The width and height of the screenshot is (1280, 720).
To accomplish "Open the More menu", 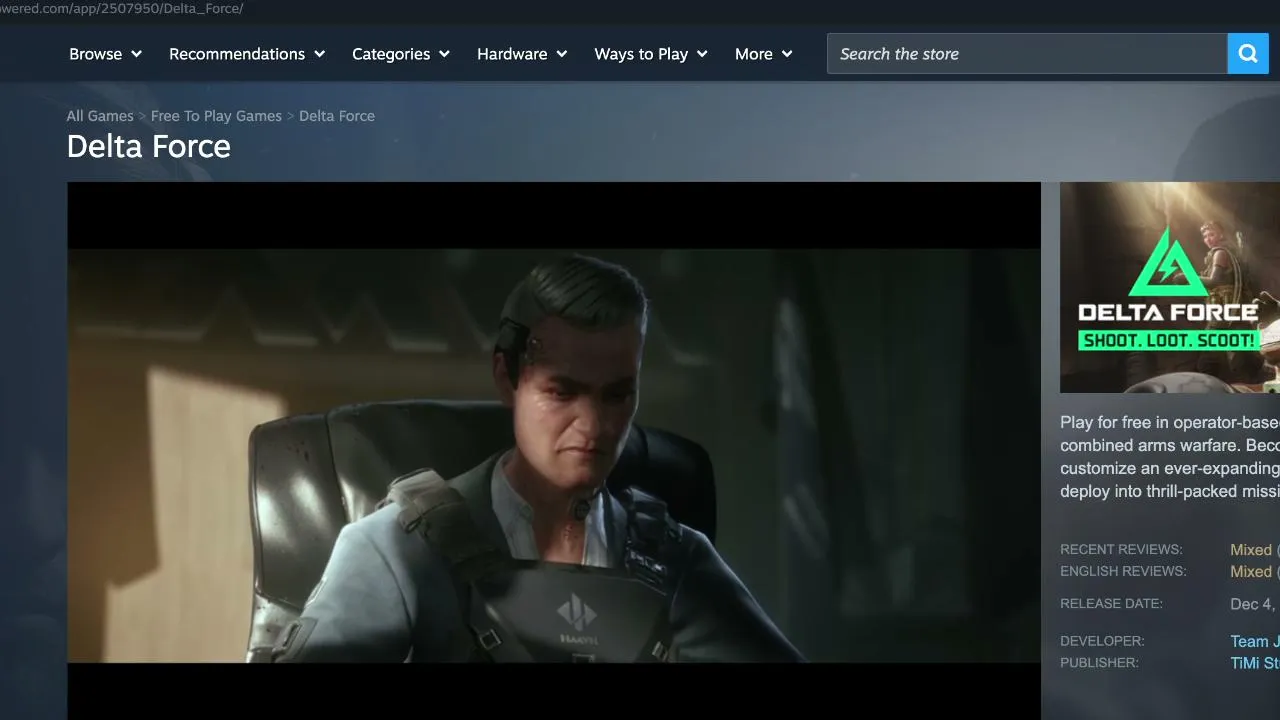I will [764, 54].
